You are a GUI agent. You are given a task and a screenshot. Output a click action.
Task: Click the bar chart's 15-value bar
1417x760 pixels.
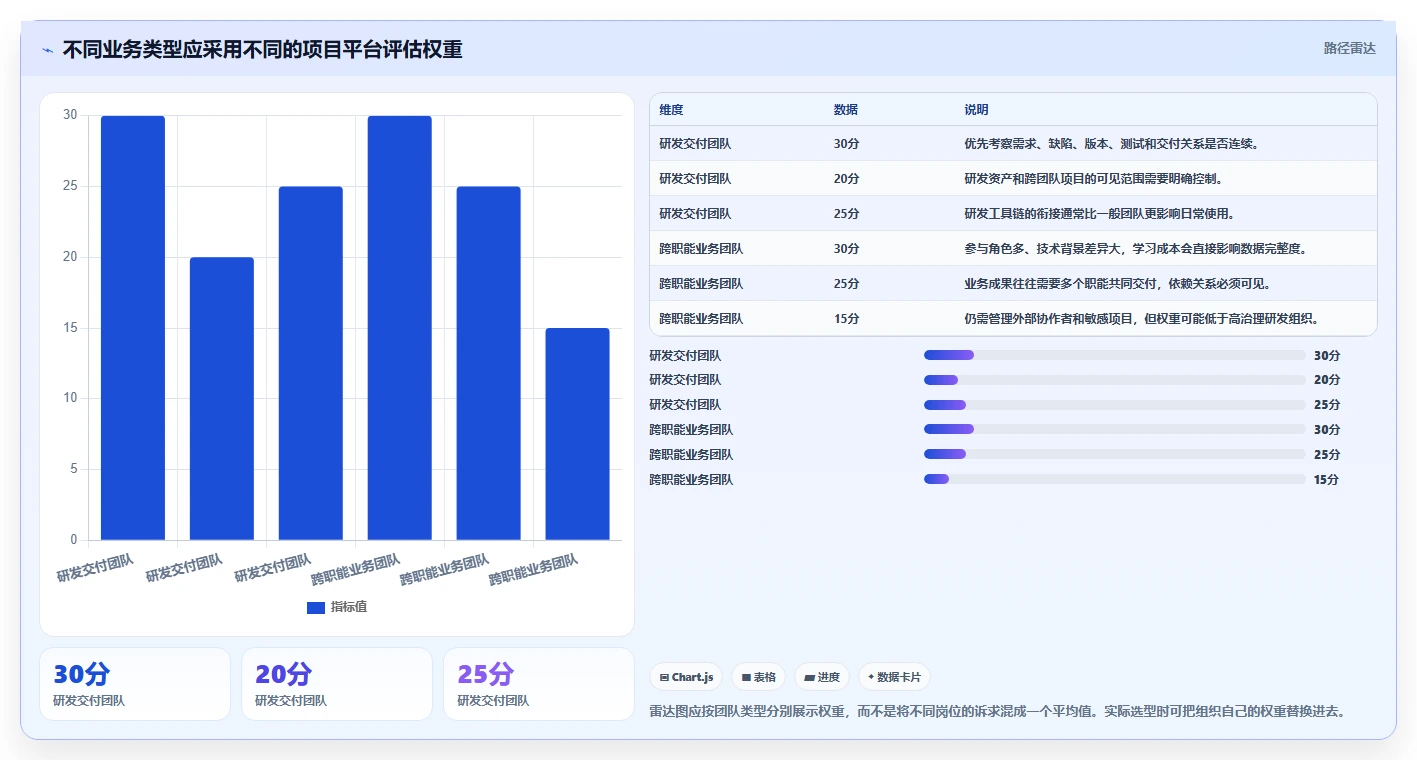(577, 434)
